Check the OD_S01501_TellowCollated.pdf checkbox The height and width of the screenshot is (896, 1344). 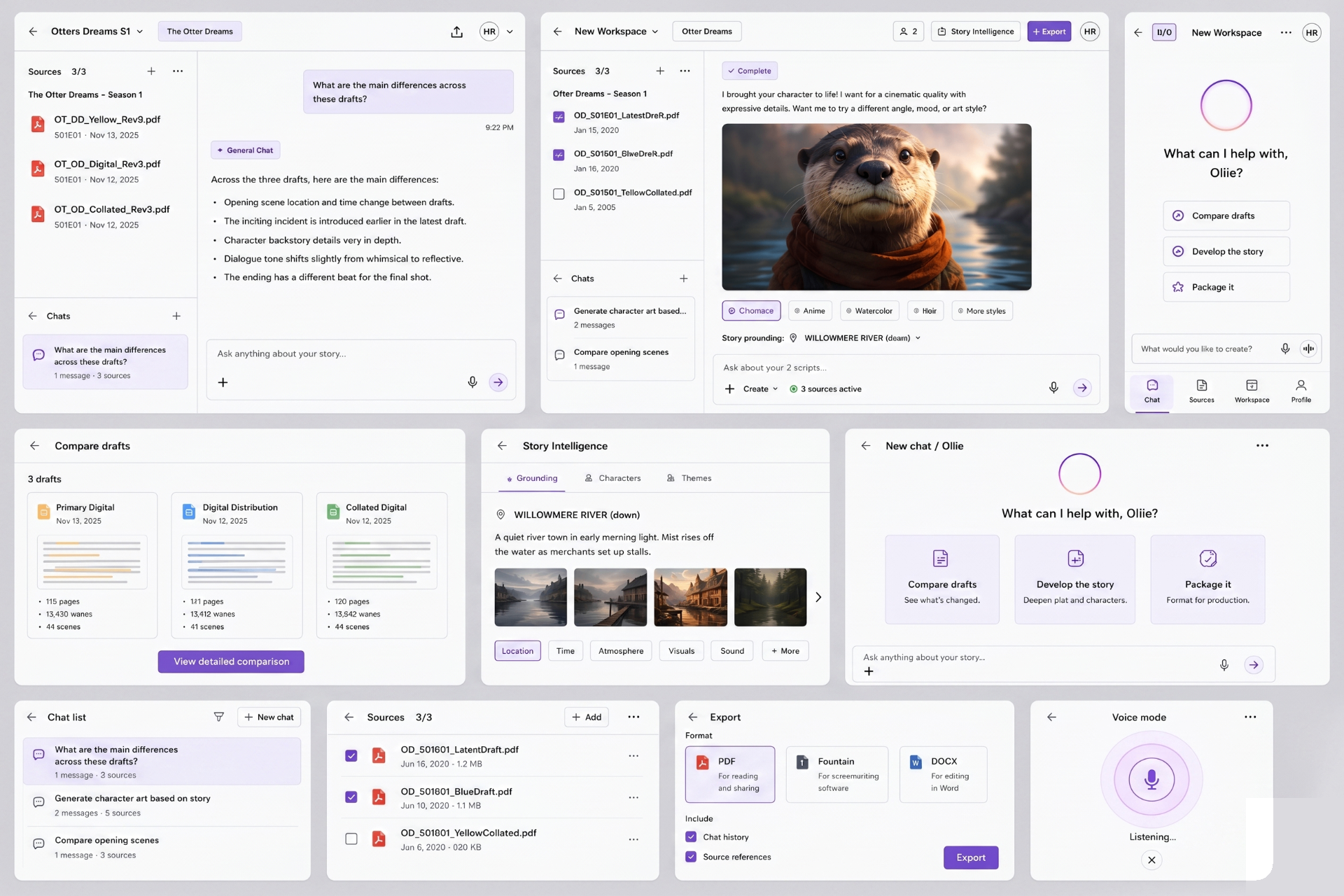point(559,194)
